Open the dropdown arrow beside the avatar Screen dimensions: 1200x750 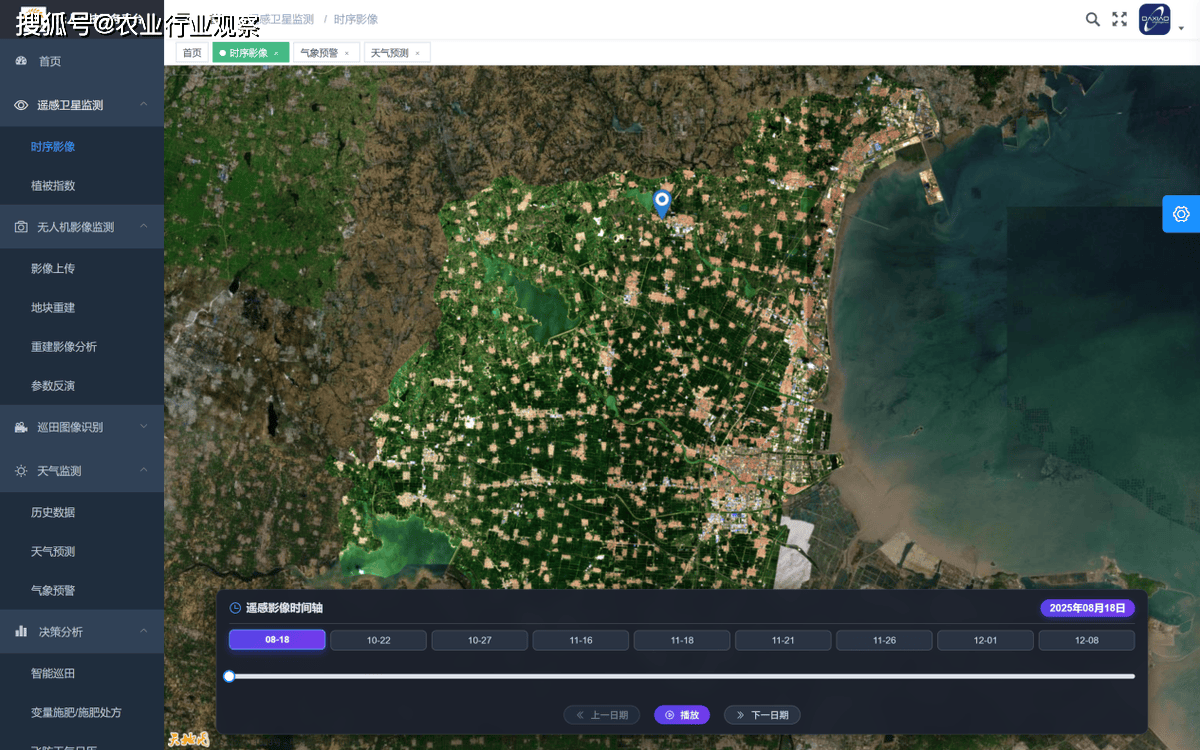[1182, 28]
